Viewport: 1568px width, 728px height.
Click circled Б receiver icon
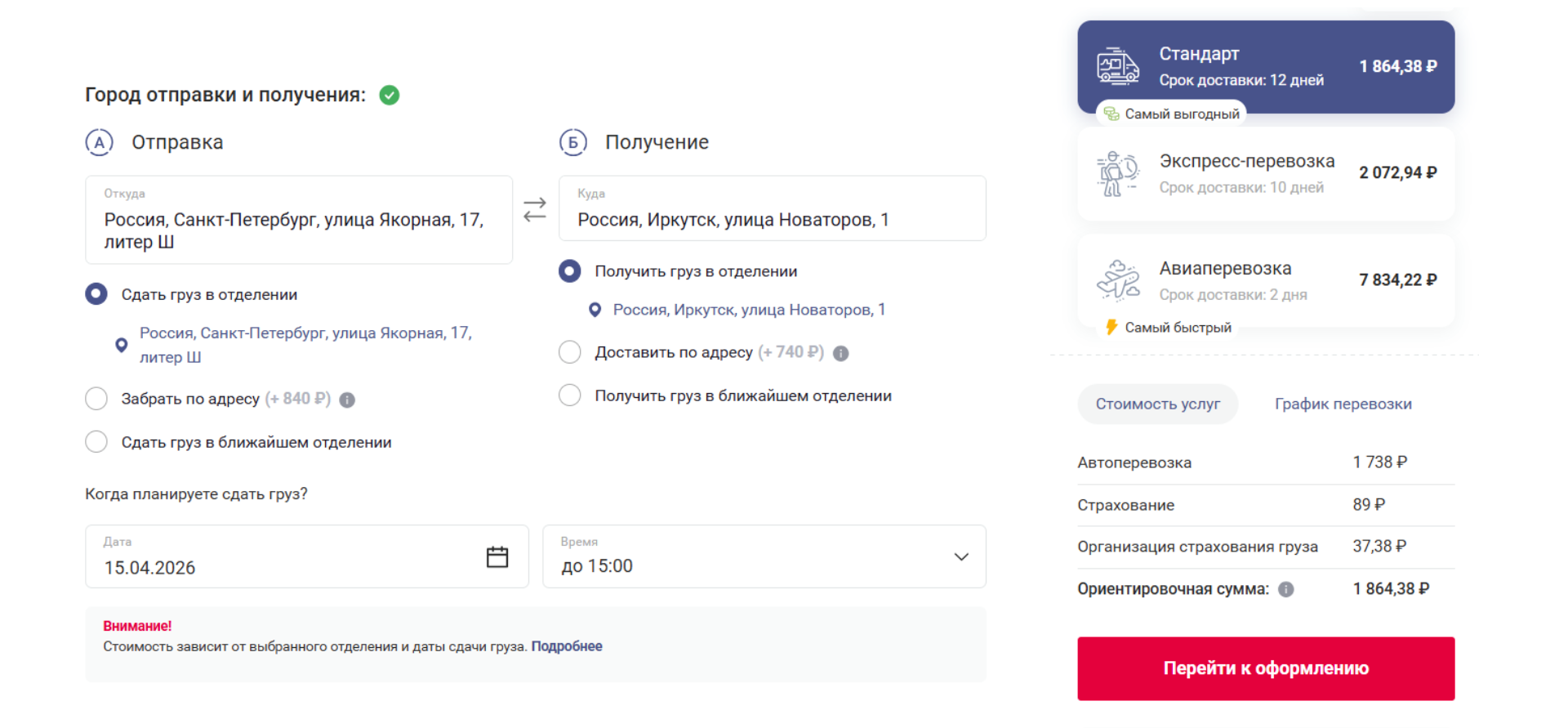point(572,142)
